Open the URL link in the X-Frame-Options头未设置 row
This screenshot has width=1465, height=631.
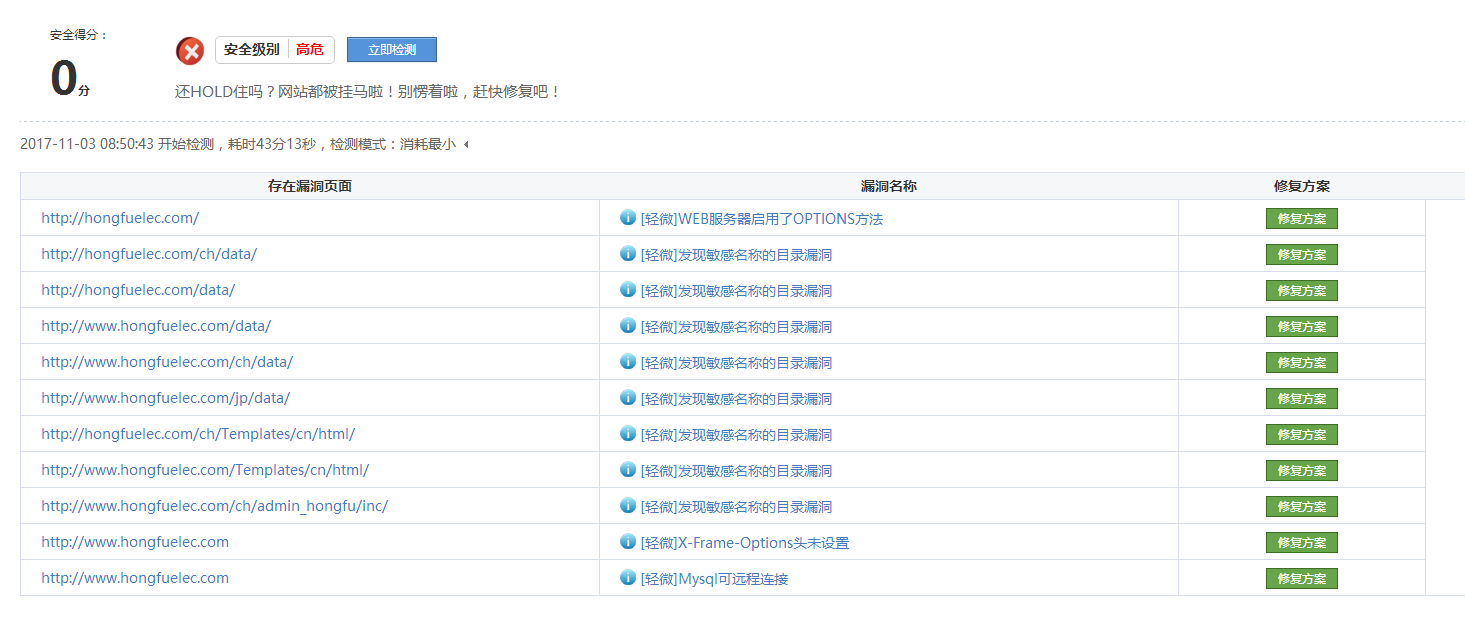pos(135,542)
